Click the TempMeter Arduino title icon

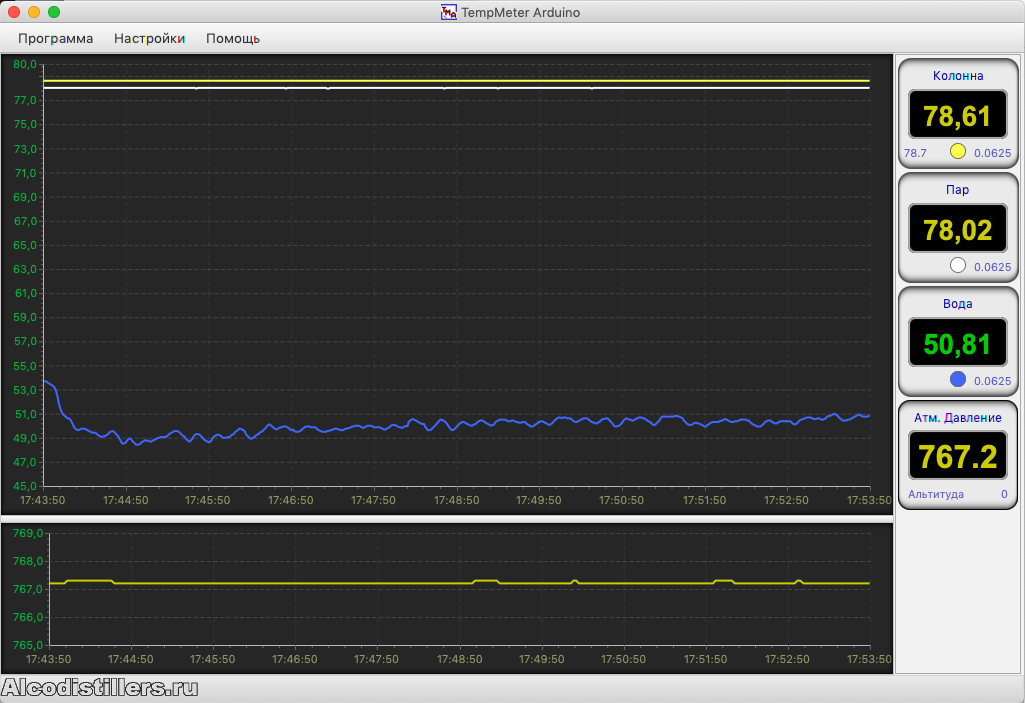click(x=448, y=12)
